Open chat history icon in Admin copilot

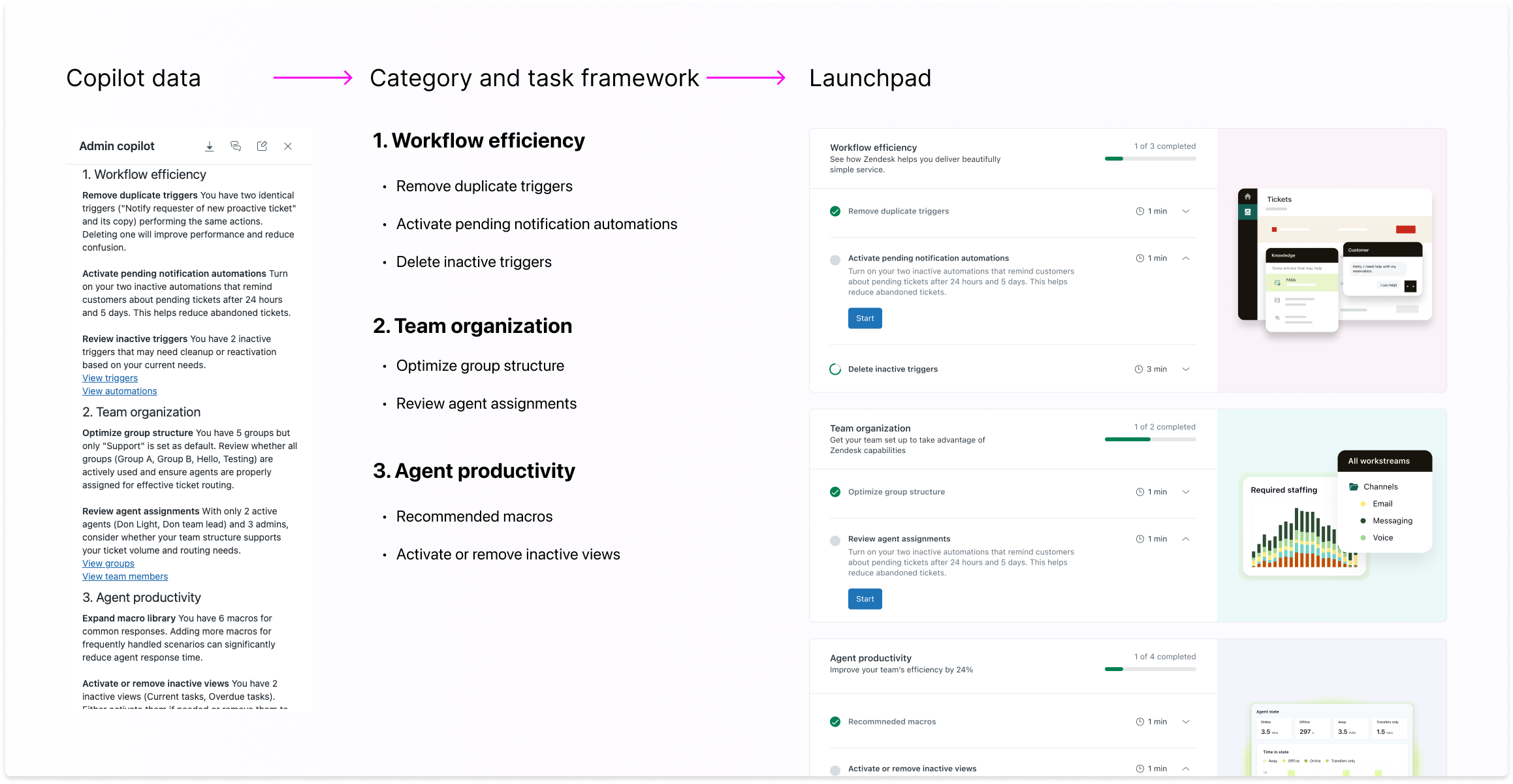[x=236, y=146]
